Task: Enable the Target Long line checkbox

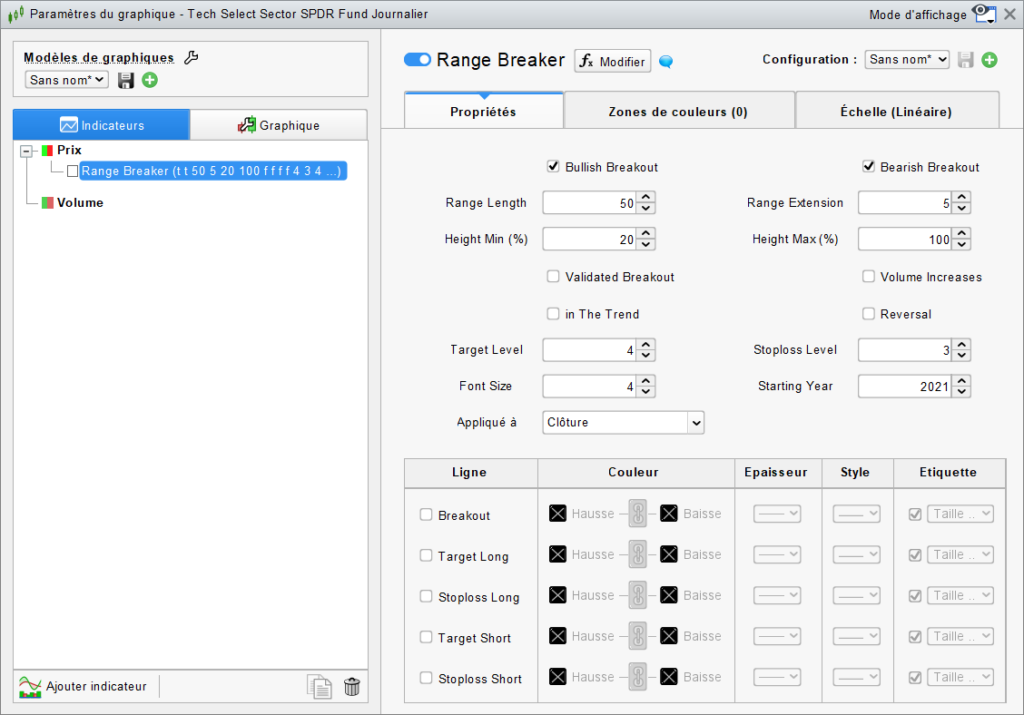Action: pos(426,555)
